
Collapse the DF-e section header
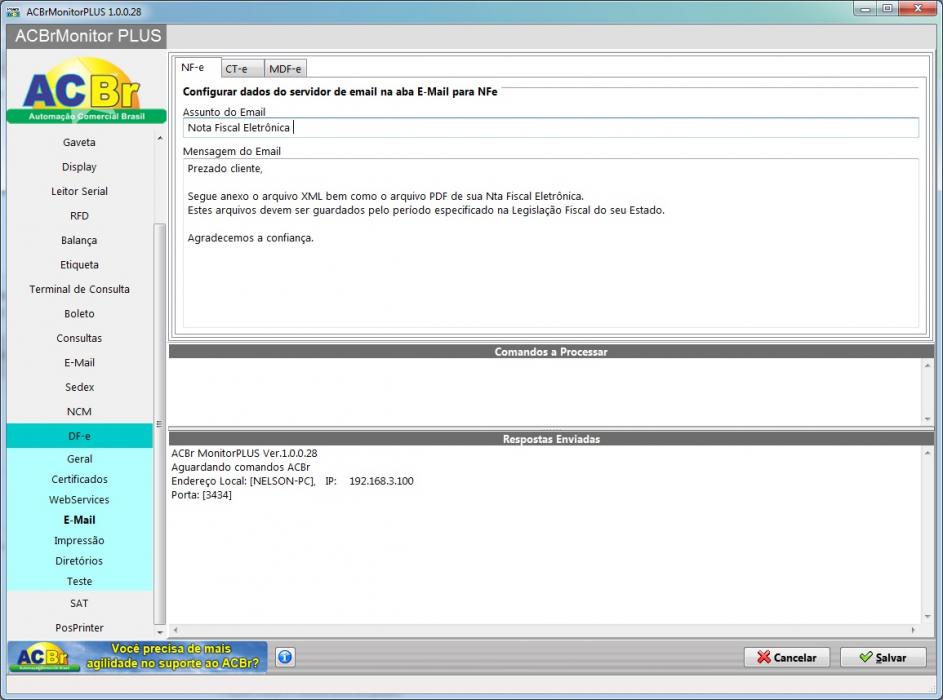point(79,436)
